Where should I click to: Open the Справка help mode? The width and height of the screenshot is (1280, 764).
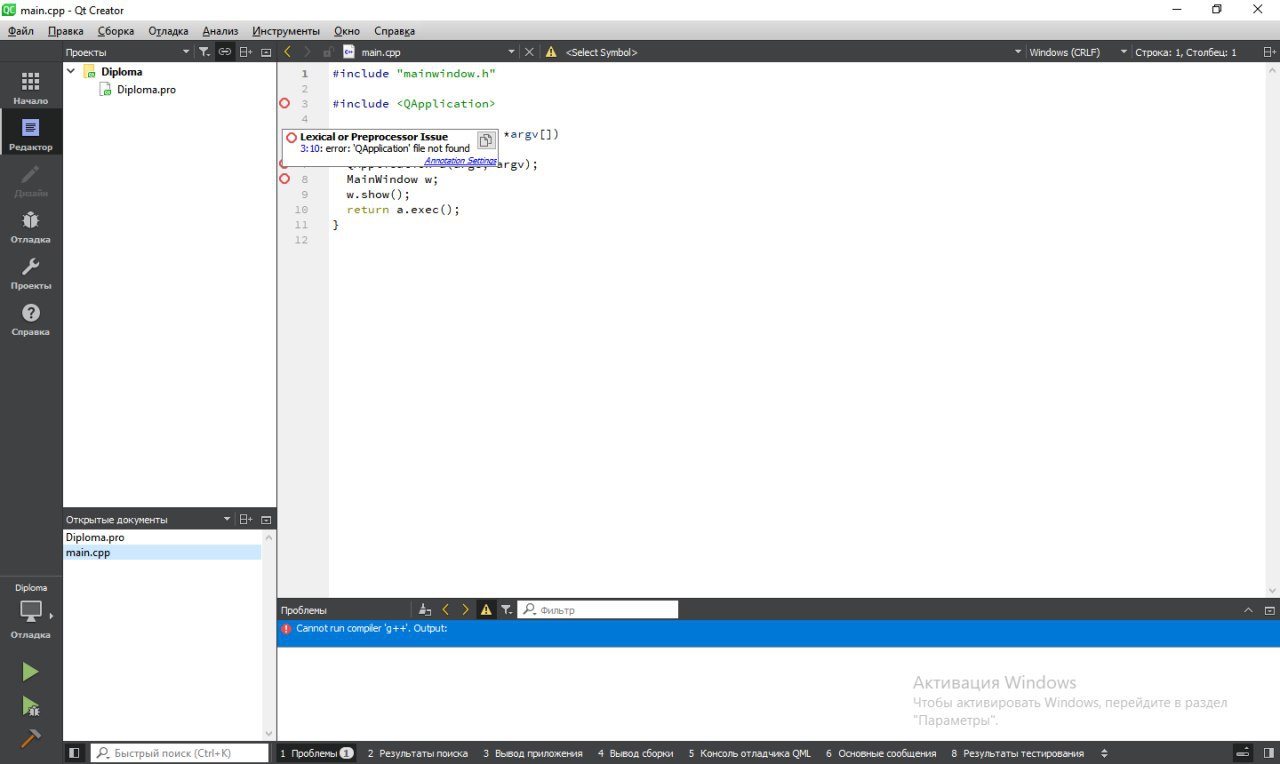[30, 318]
